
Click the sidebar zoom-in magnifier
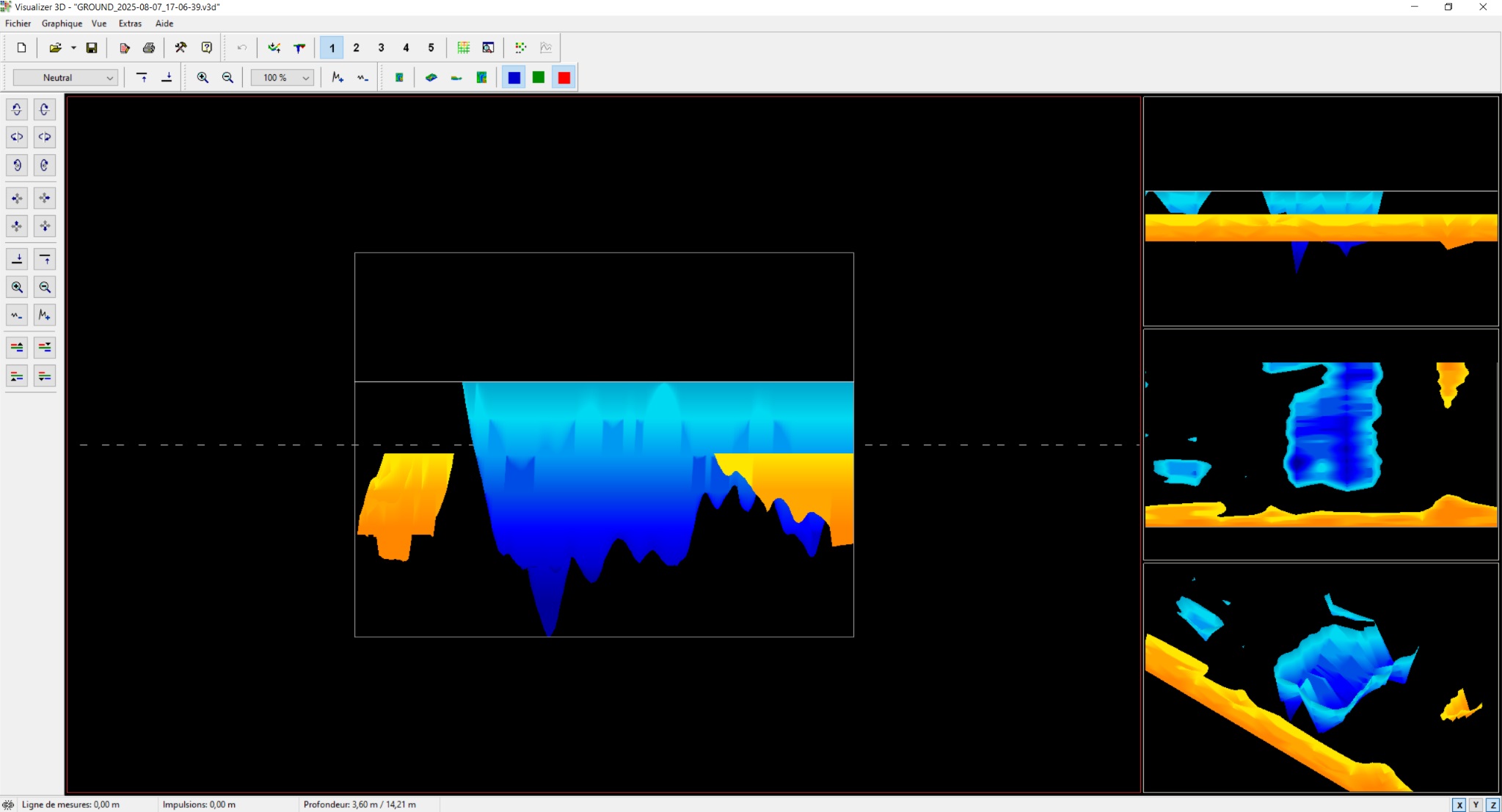click(x=17, y=288)
